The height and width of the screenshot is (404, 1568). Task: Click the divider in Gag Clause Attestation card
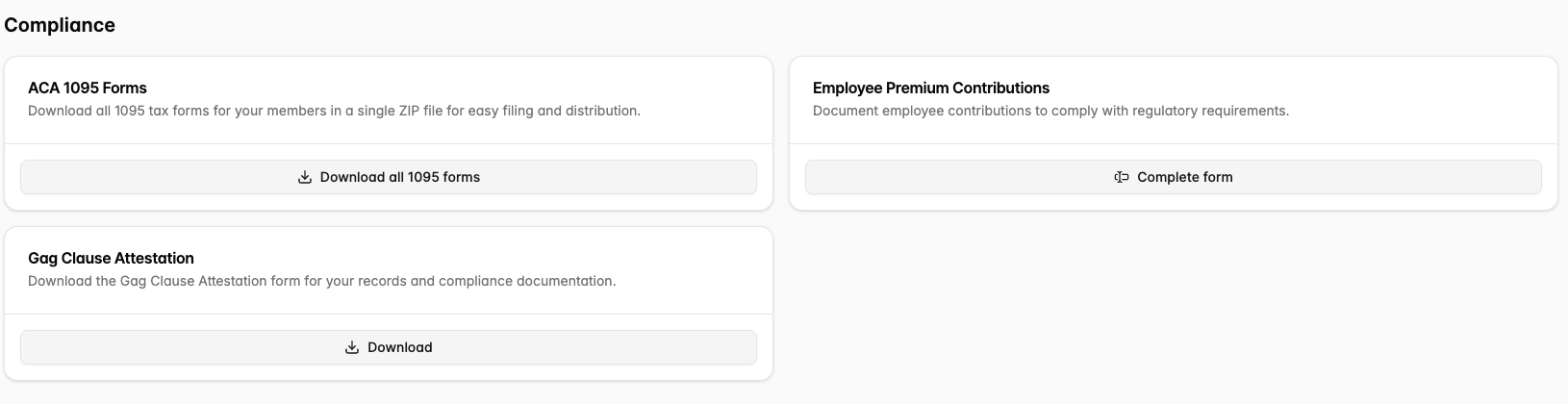[389, 315]
